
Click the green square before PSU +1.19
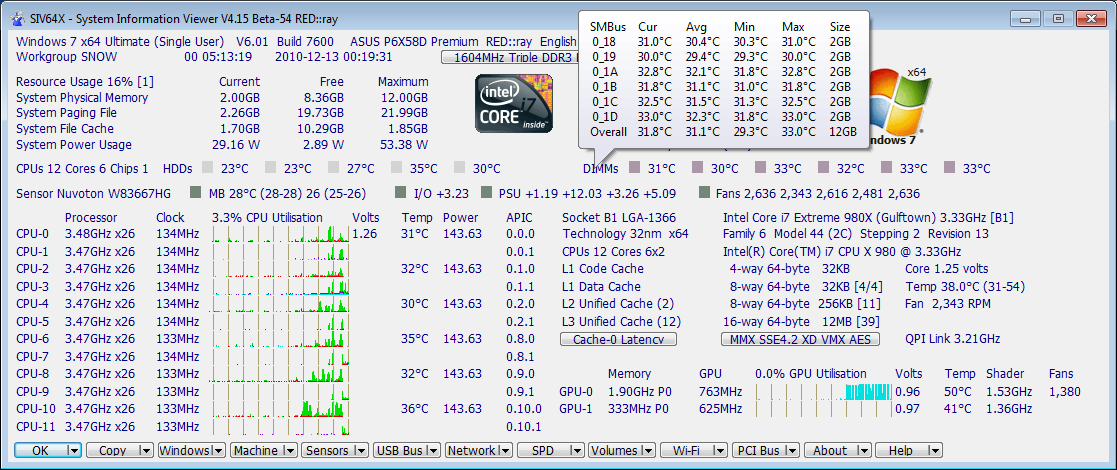pos(487,192)
